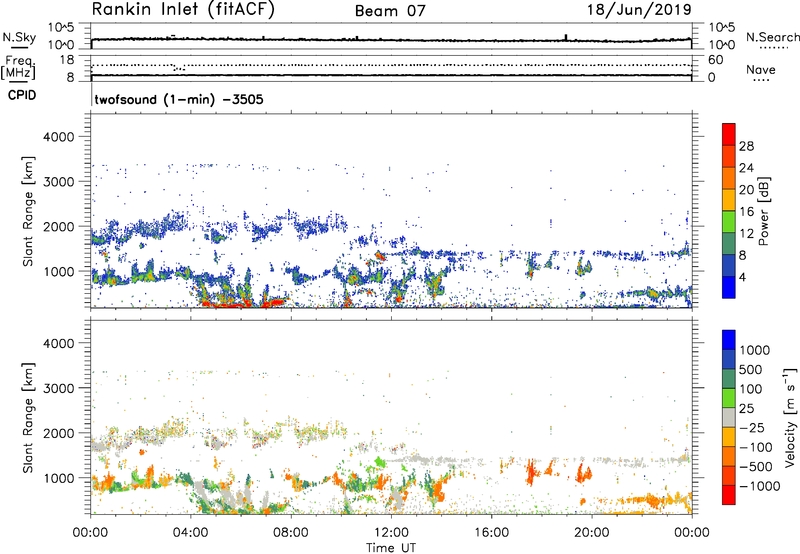
Task: Click the red top segment of Power color bar
Action: click(x=729, y=134)
